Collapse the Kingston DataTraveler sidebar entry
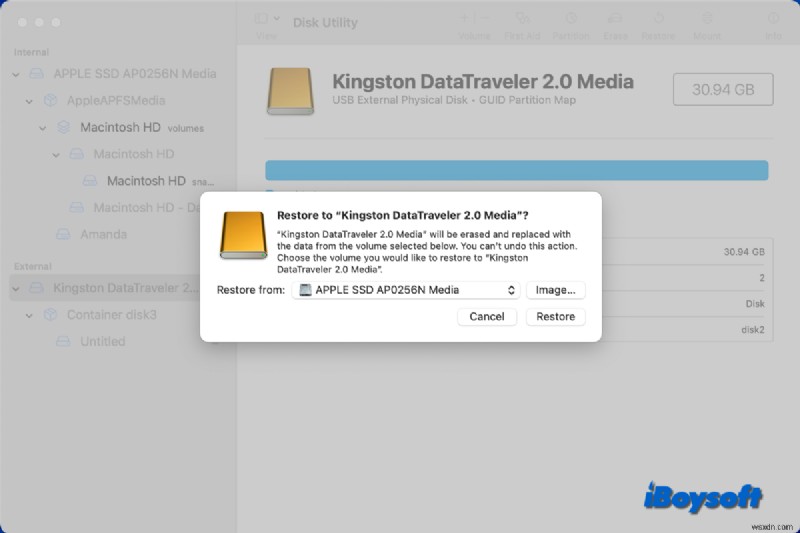The width and height of the screenshot is (800, 533). (16, 289)
